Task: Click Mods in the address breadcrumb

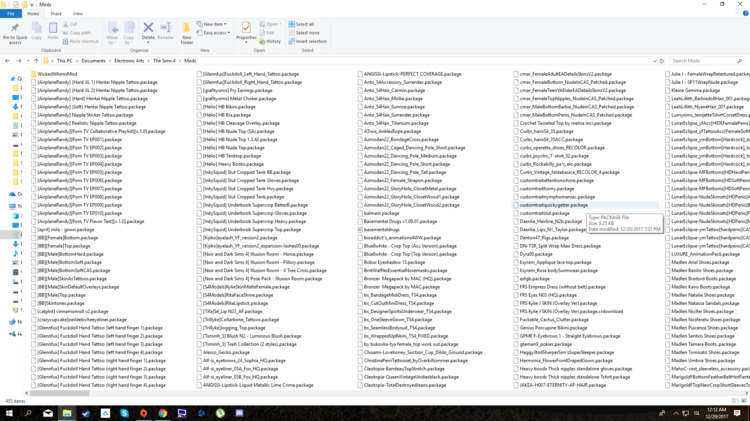Action: tap(190, 61)
